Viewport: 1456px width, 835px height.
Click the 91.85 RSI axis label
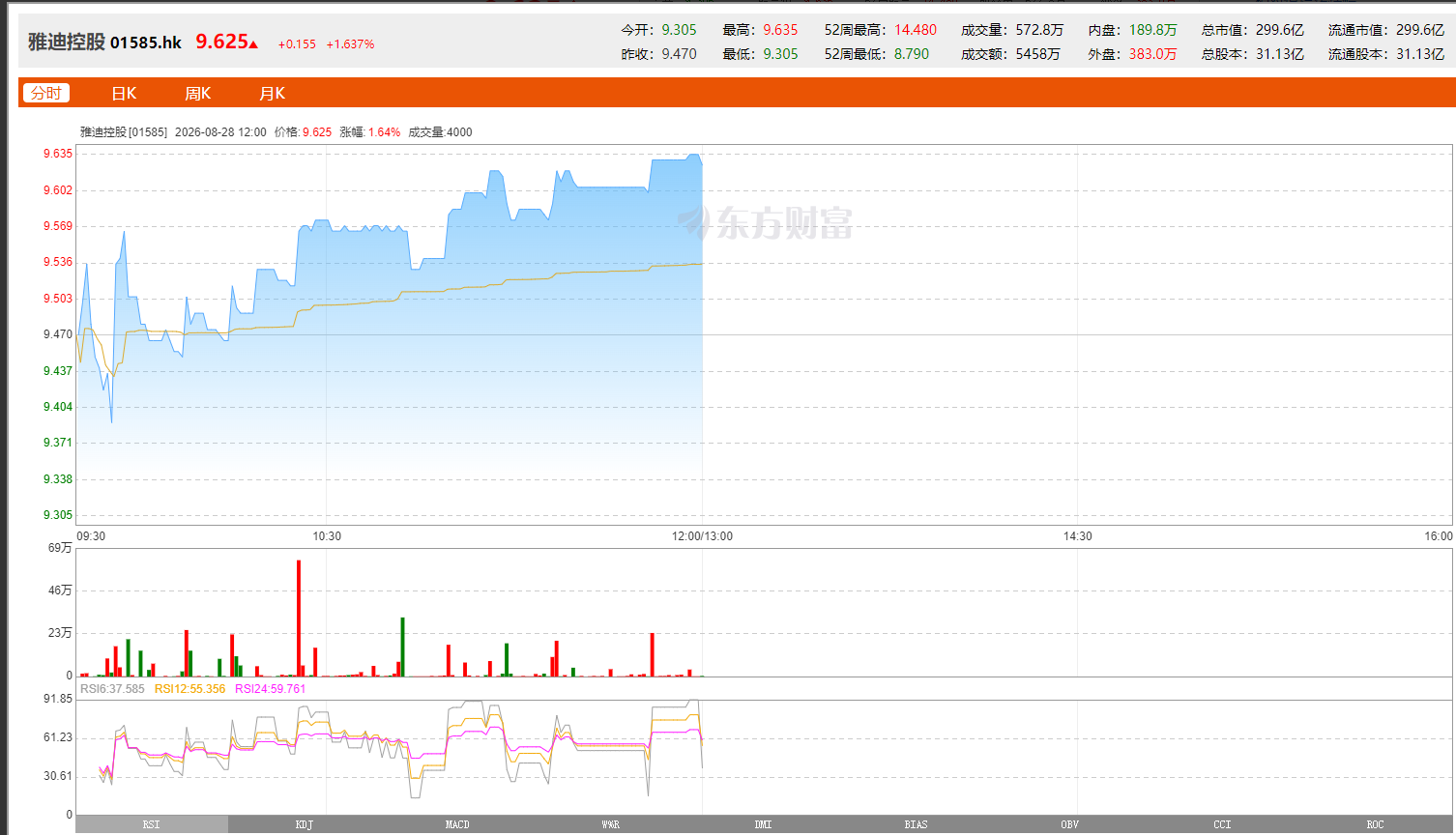pyautogui.click(x=58, y=699)
